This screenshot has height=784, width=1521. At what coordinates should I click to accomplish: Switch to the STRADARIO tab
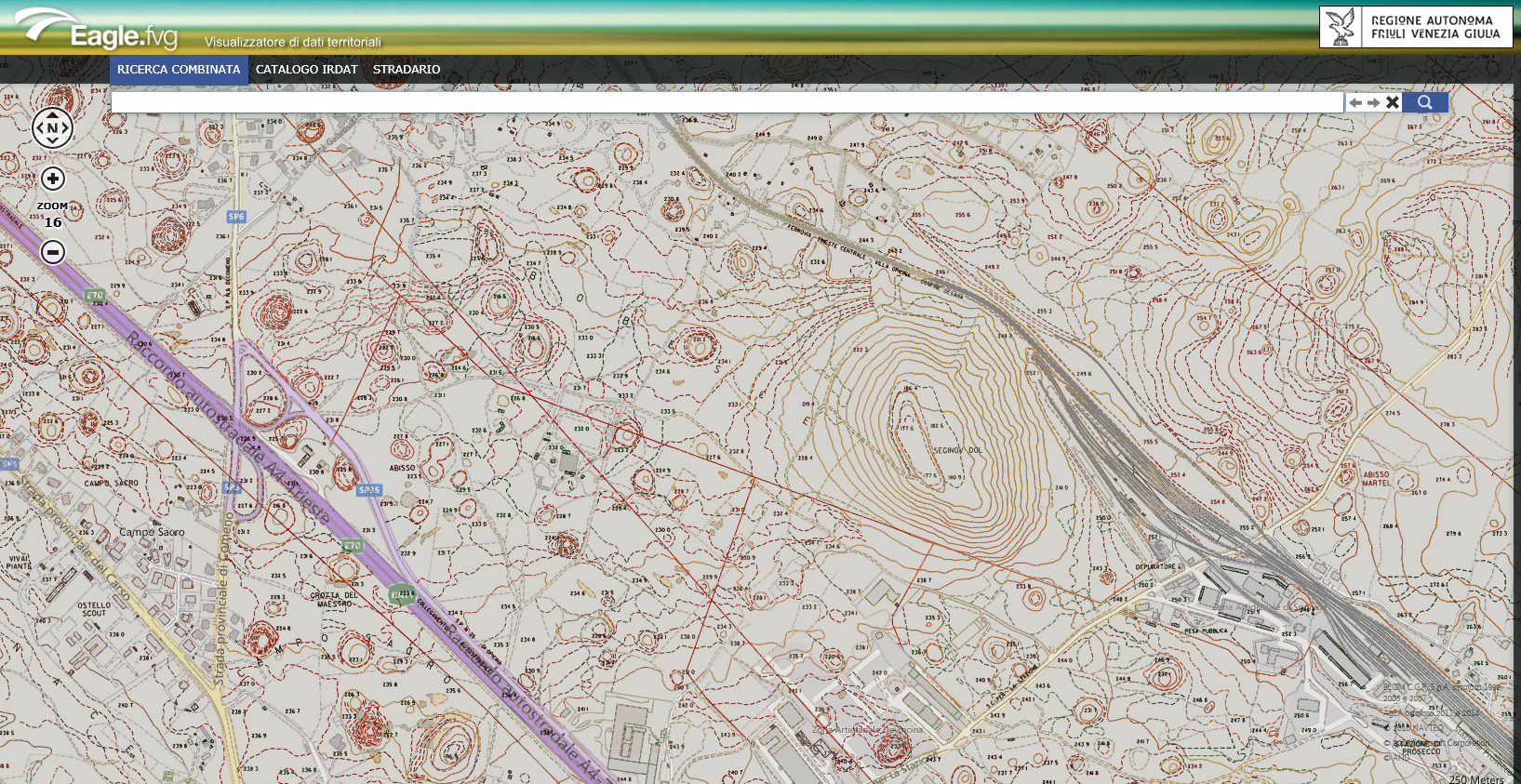407,70
